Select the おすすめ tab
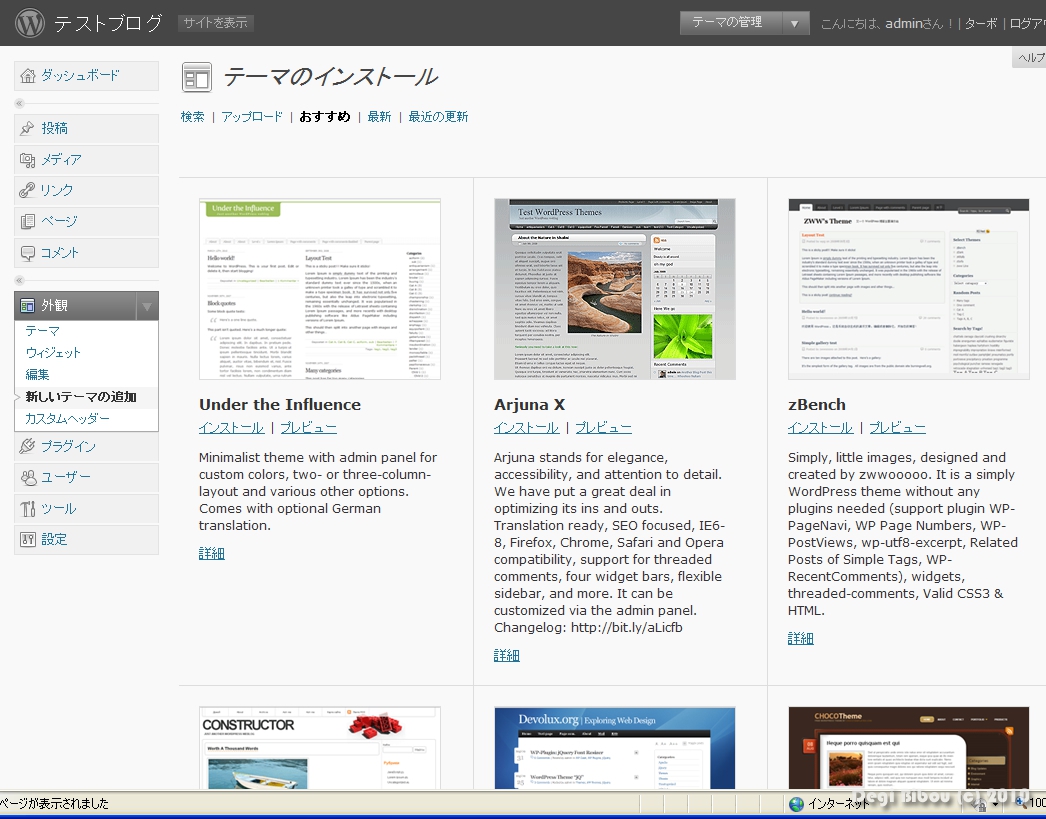Image resolution: width=1046 pixels, height=819 pixels. [324, 117]
